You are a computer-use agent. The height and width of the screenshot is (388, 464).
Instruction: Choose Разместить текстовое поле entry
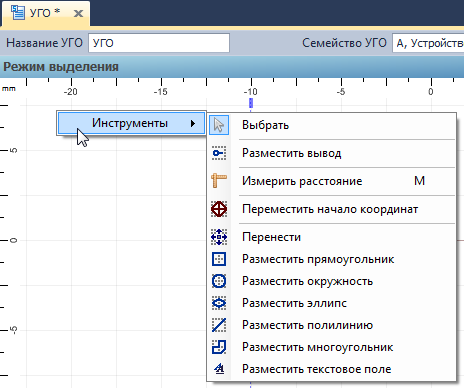331,369
